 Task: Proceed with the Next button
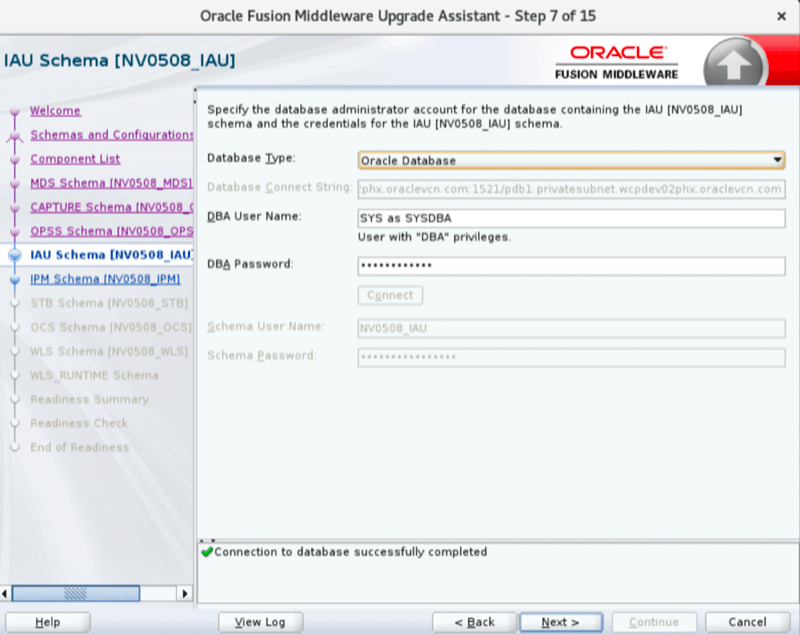561,622
